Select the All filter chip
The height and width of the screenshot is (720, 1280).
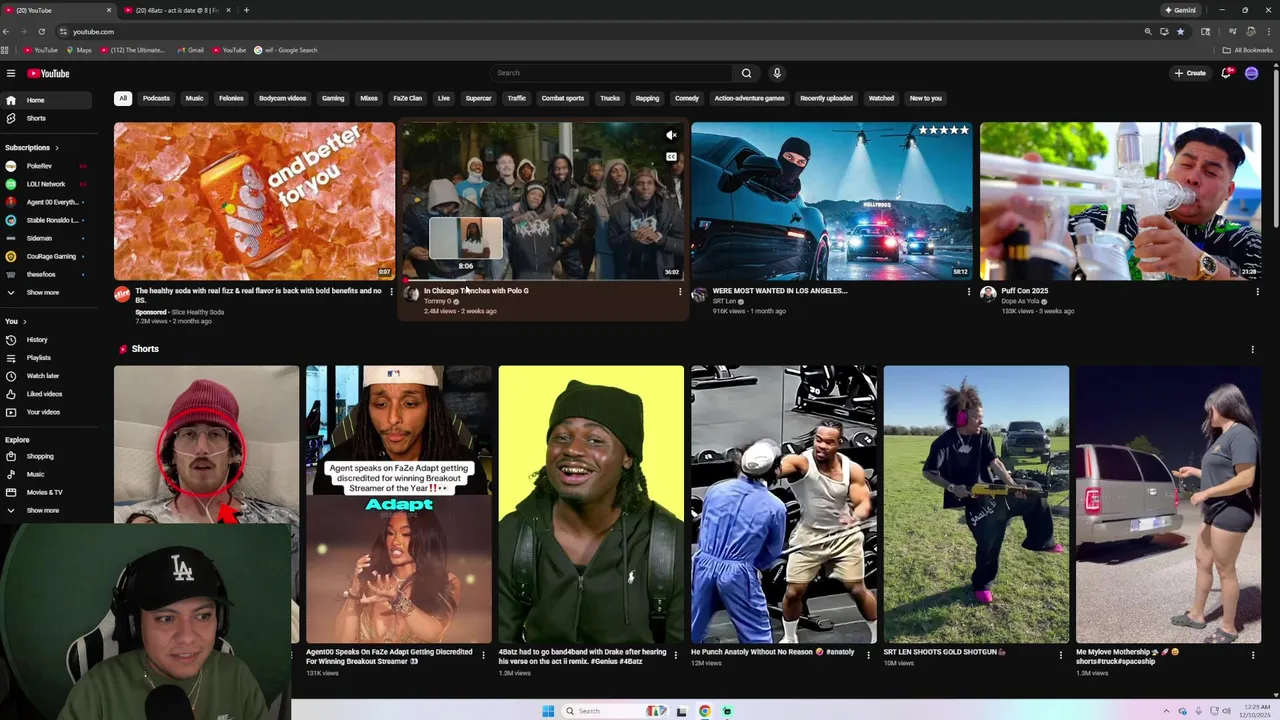click(x=123, y=98)
